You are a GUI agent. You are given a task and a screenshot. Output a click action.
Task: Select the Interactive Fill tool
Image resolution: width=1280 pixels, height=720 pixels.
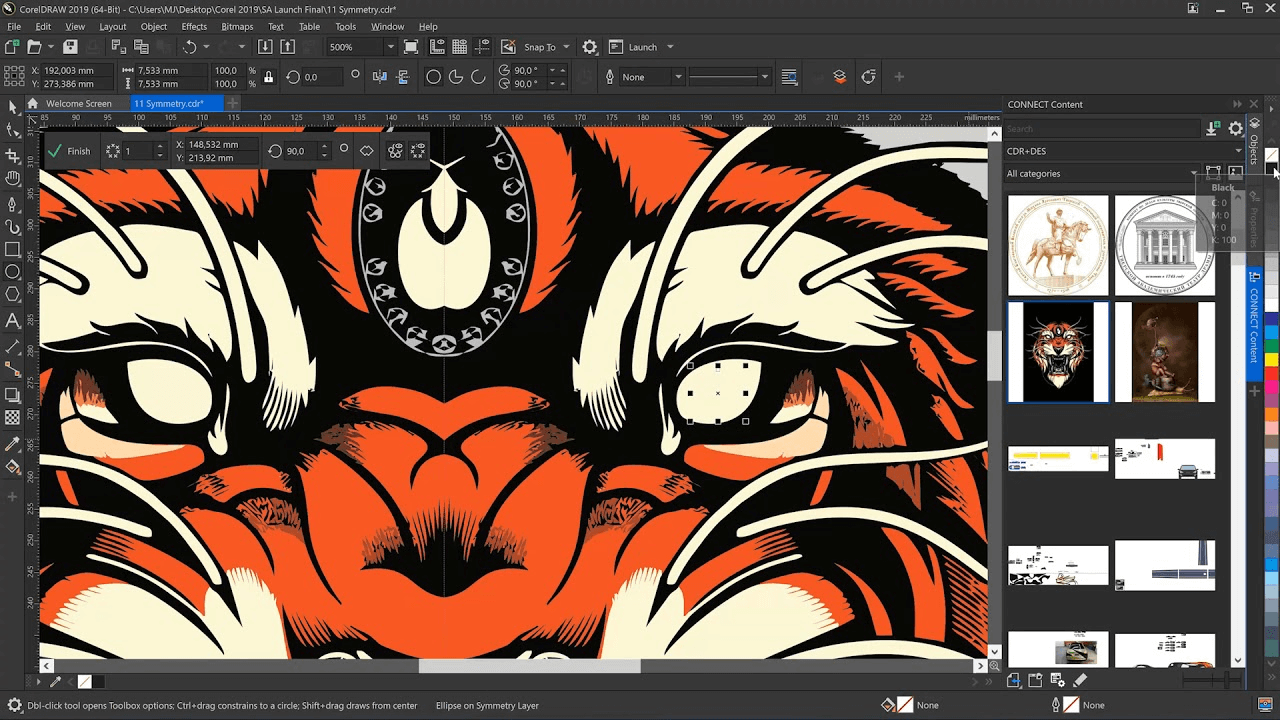click(13, 467)
